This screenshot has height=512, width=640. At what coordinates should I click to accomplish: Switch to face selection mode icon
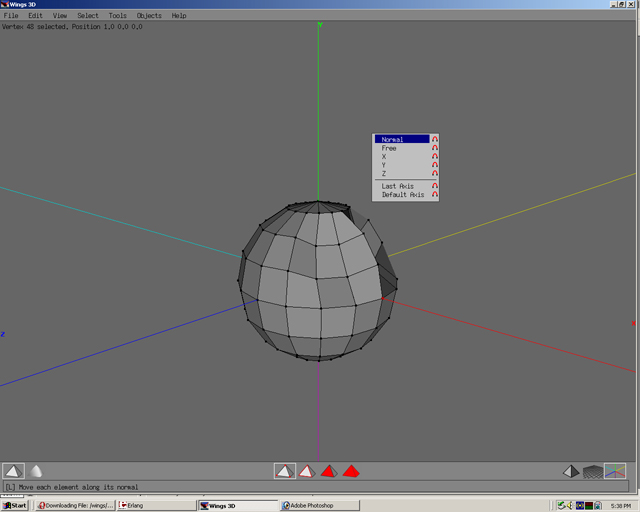(329, 471)
